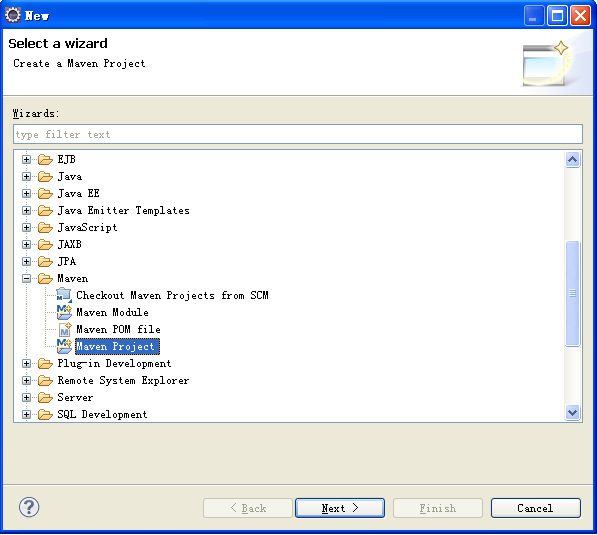Viewport: 597px width, 535px height.
Task: Minimize the New dialog window
Action: [x=534, y=16]
